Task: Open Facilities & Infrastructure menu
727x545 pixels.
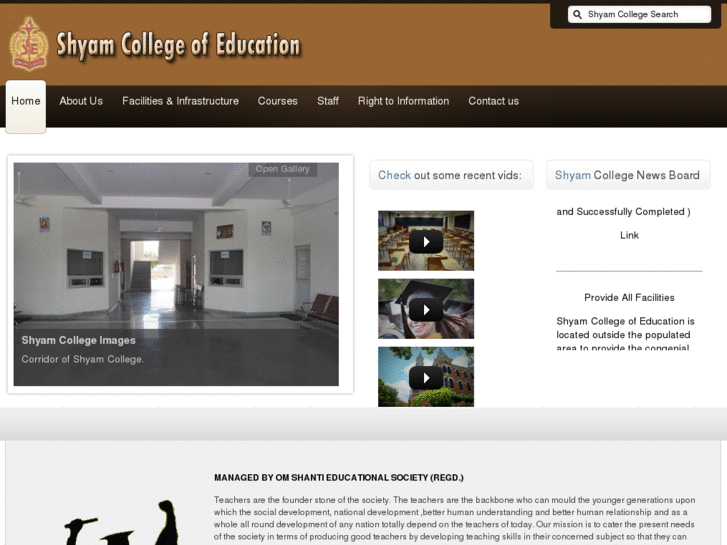Action: point(180,101)
